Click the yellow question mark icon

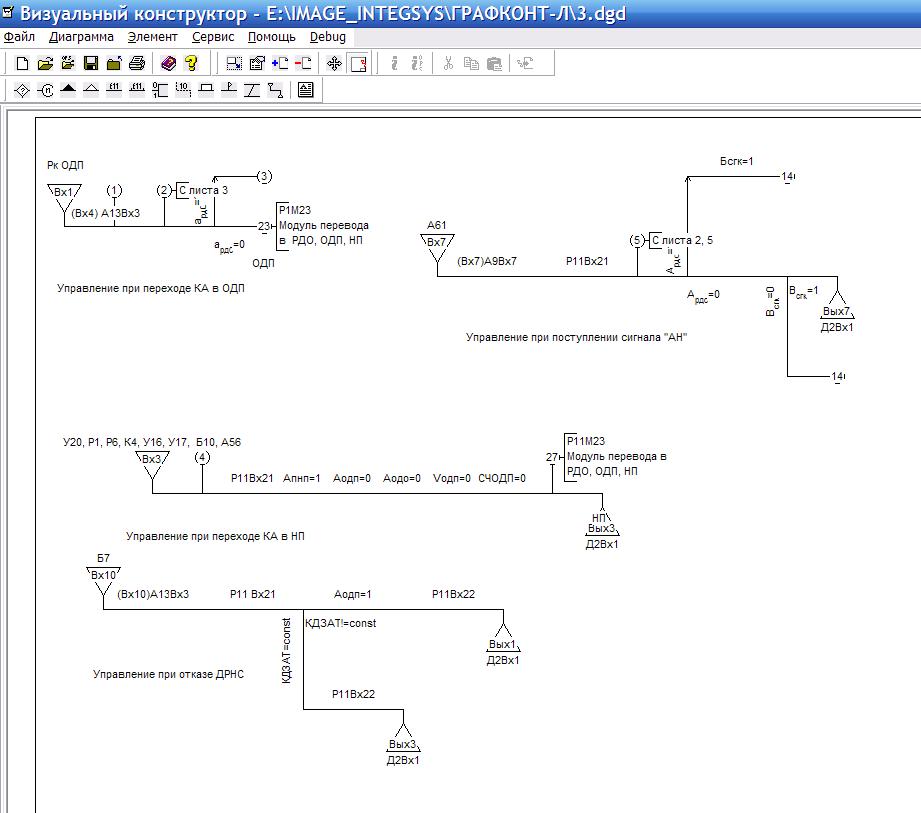192,63
